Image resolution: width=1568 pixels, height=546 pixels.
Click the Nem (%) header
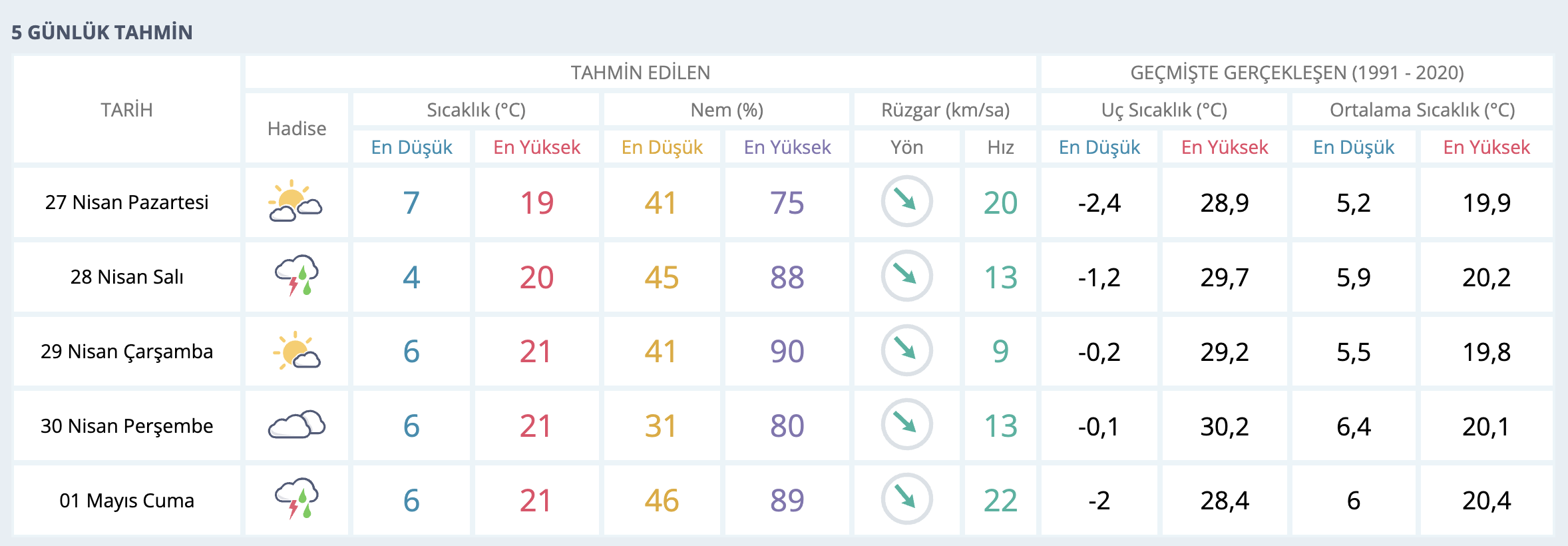coord(727,110)
